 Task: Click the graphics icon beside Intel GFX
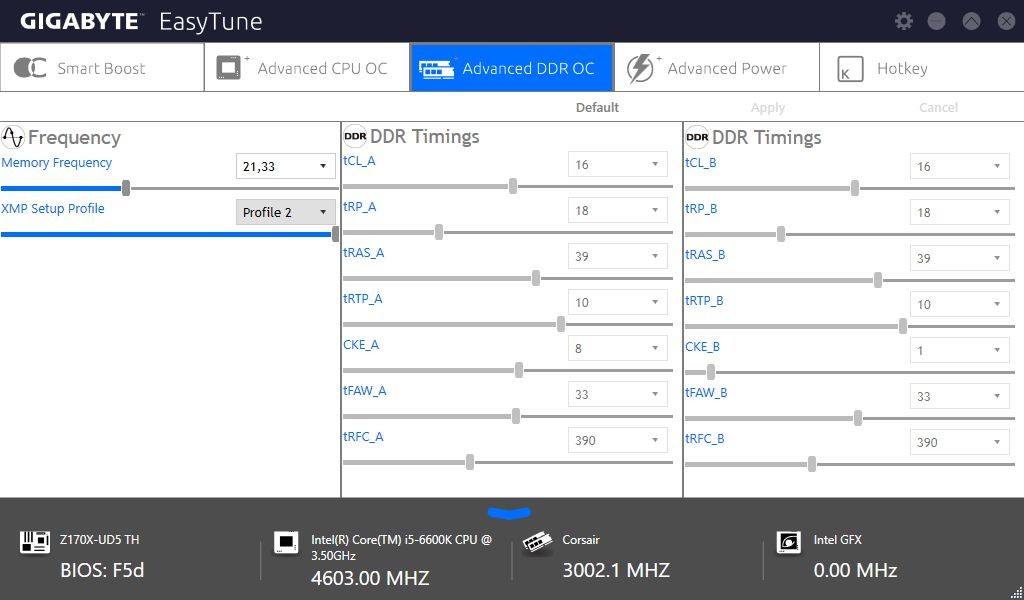788,543
